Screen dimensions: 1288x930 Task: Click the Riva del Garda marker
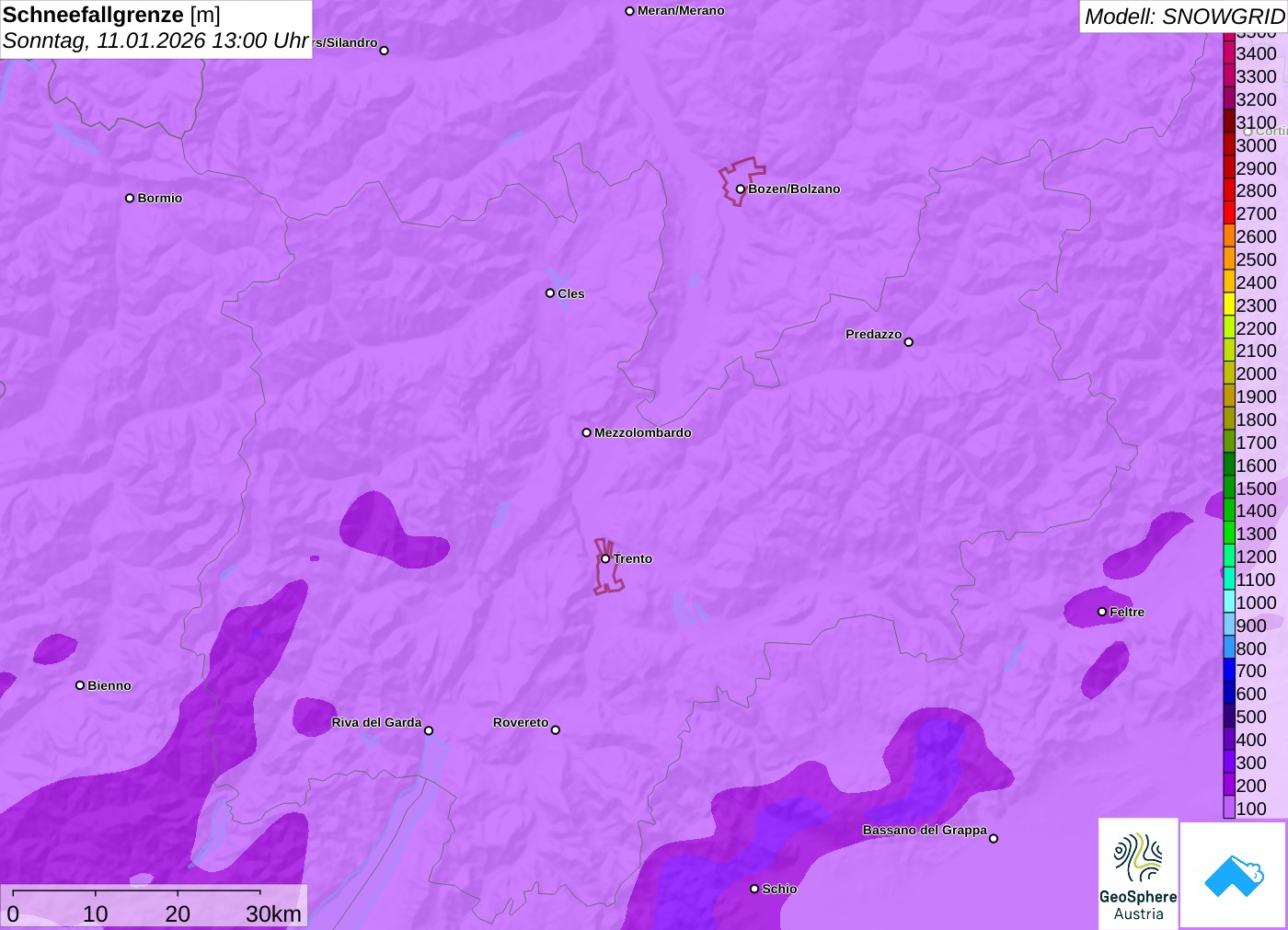[429, 730]
